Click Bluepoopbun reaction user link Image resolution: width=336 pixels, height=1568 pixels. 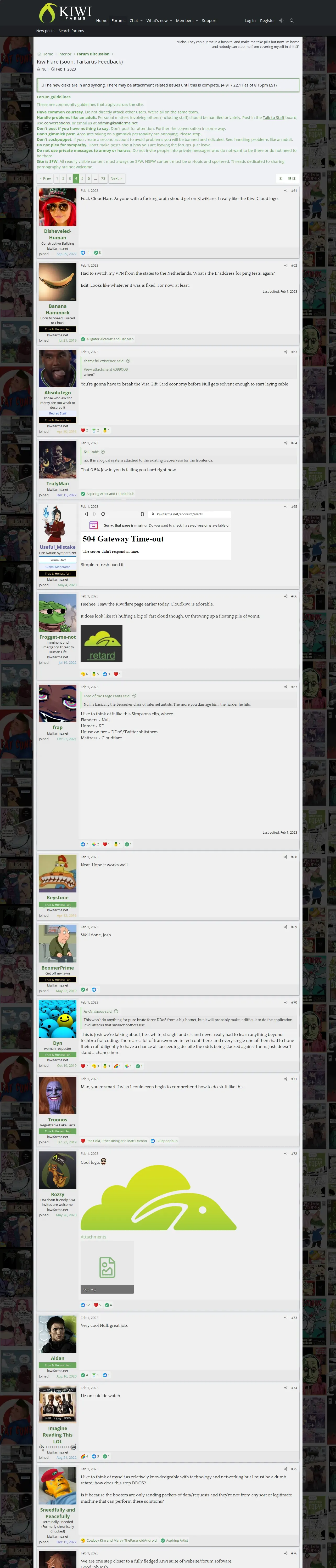(167, 1141)
